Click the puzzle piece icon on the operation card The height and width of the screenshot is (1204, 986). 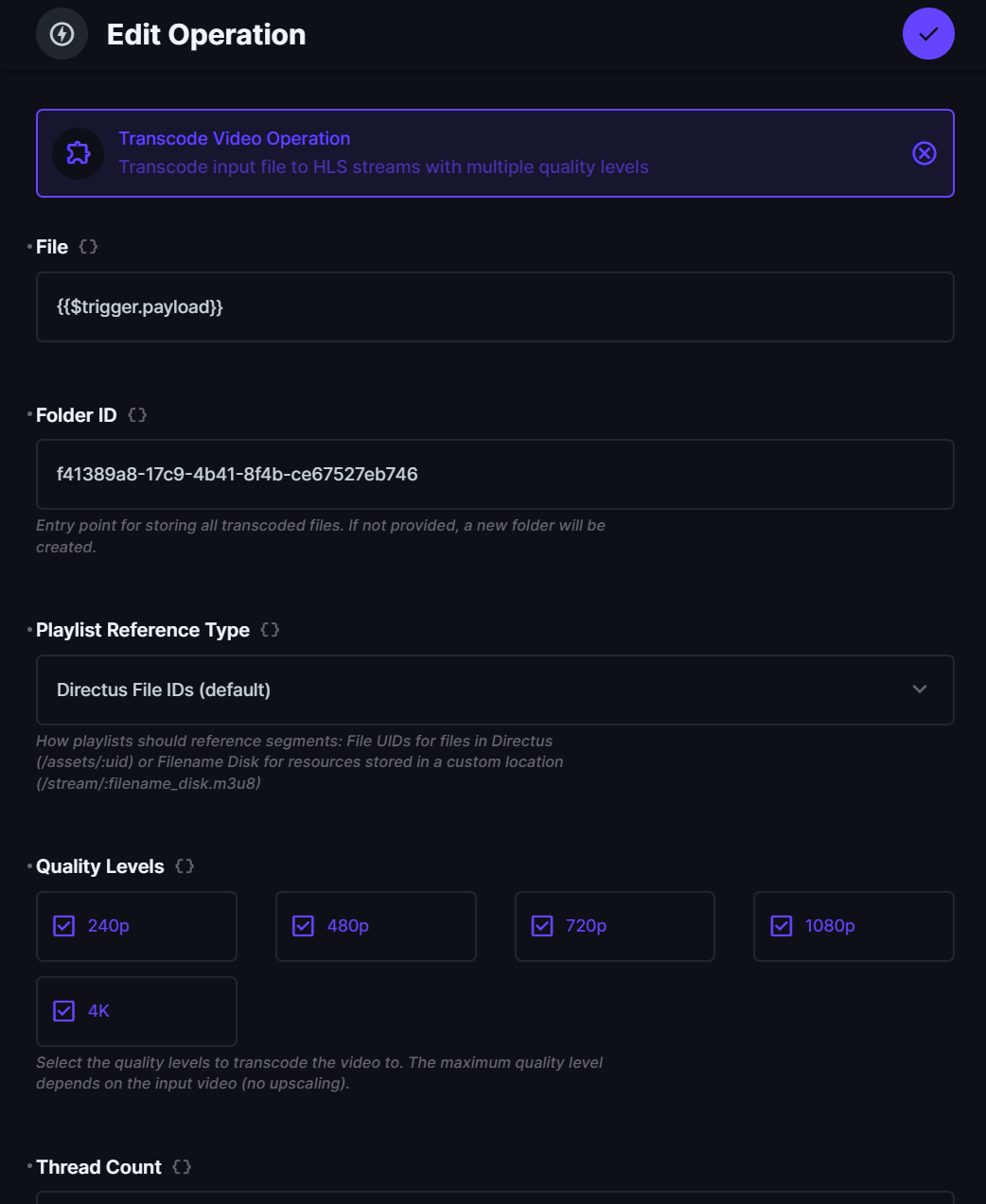78,153
